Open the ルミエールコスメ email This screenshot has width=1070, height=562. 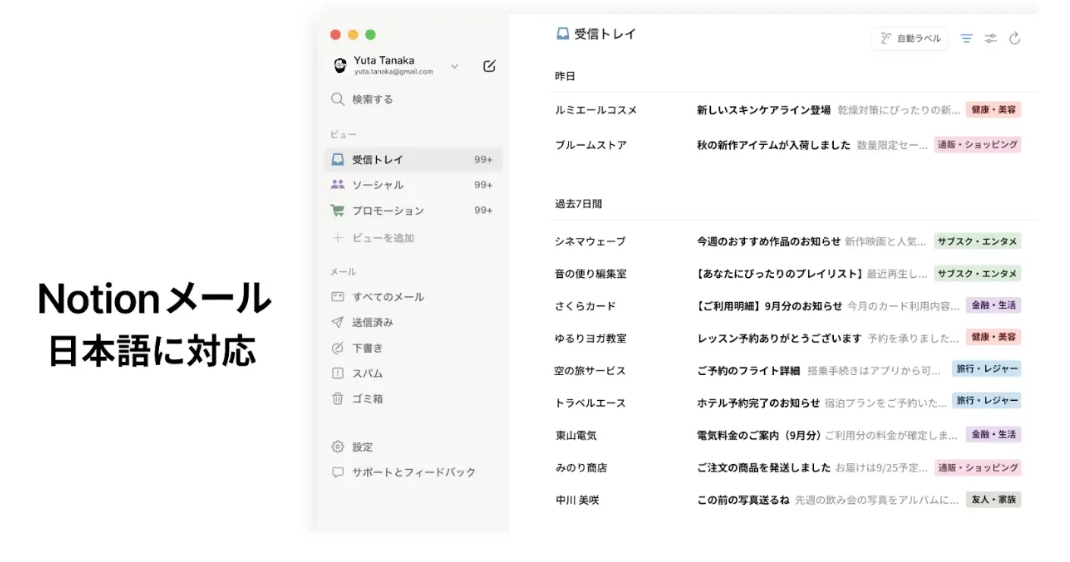pyautogui.click(x=788, y=110)
